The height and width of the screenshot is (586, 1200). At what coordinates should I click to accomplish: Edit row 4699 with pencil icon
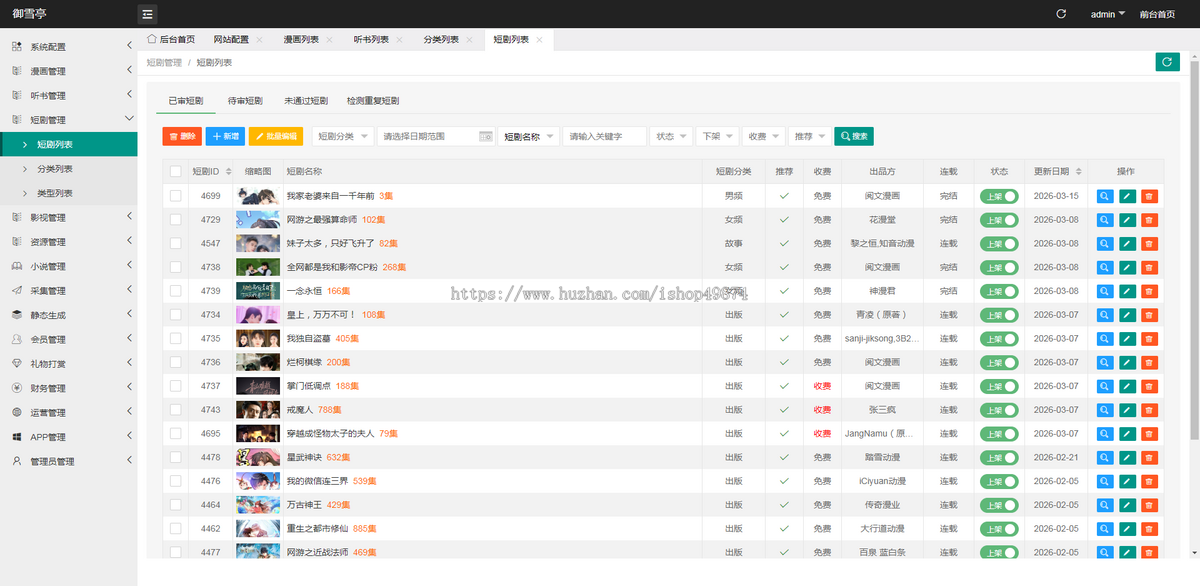click(1127, 196)
